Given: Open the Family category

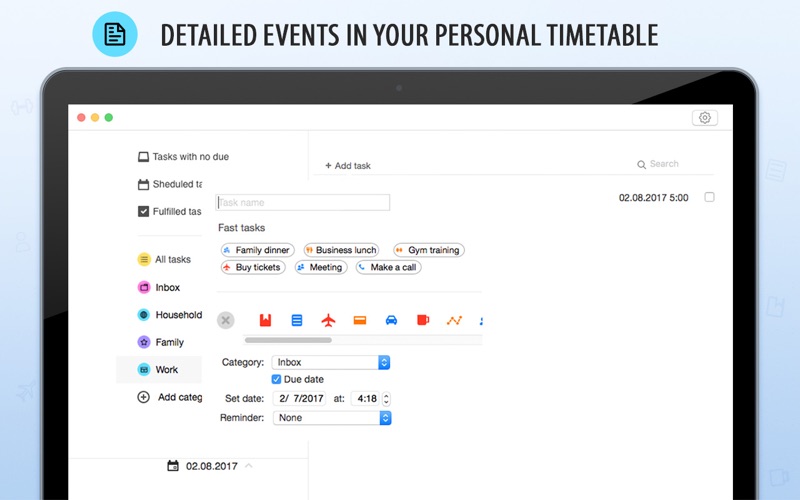Looking at the screenshot, I should coord(161,342).
